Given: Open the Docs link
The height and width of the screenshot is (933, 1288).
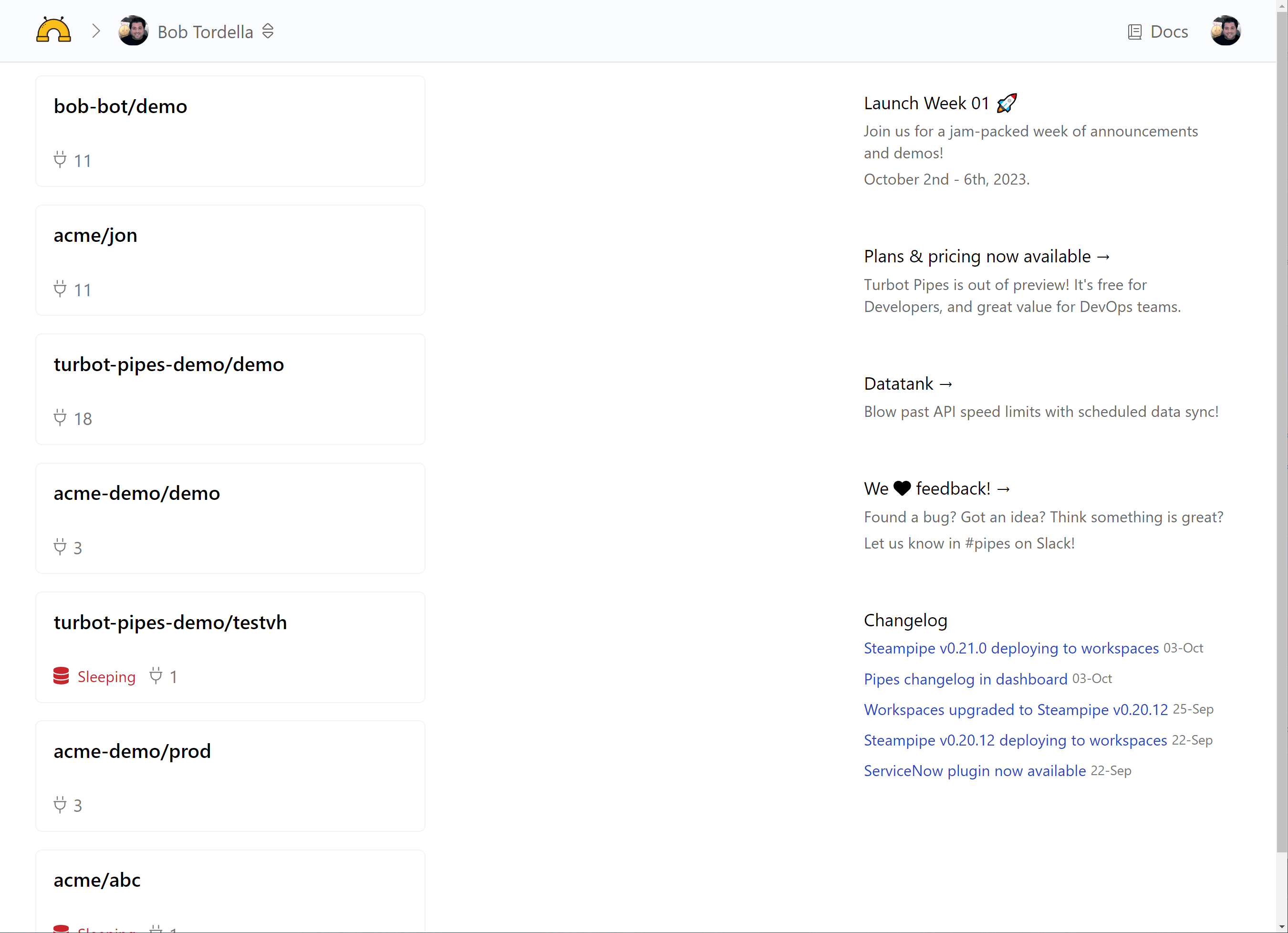Looking at the screenshot, I should click(x=1157, y=32).
